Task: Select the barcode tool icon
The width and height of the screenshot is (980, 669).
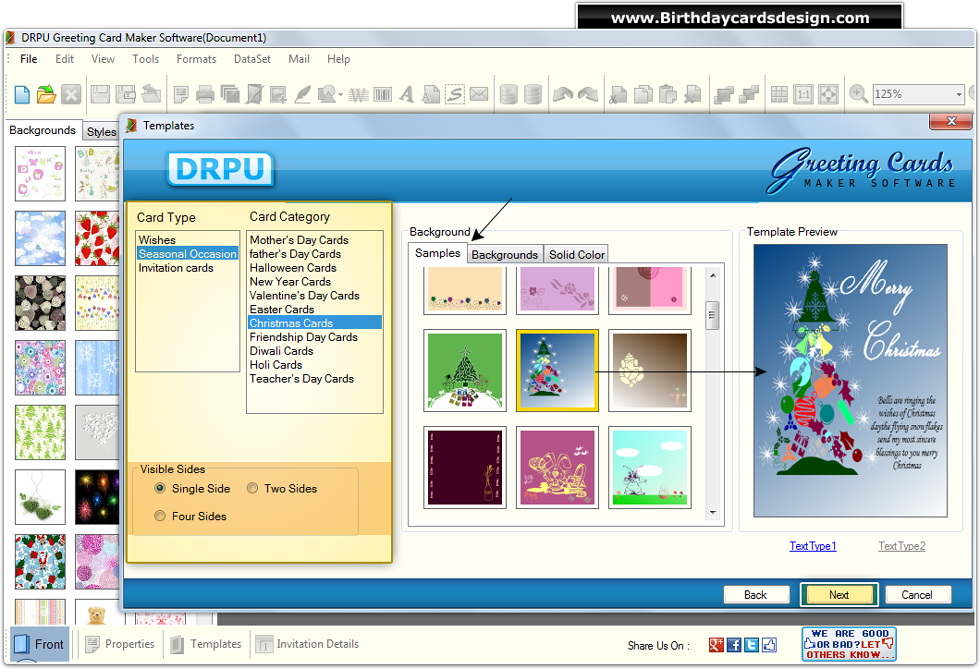Action: point(382,94)
